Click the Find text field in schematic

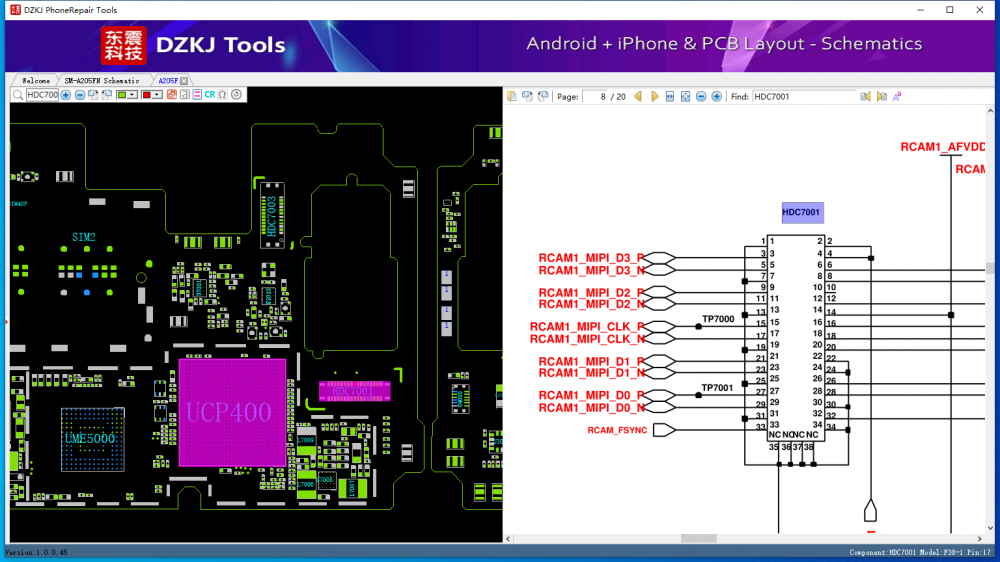tap(802, 97)
